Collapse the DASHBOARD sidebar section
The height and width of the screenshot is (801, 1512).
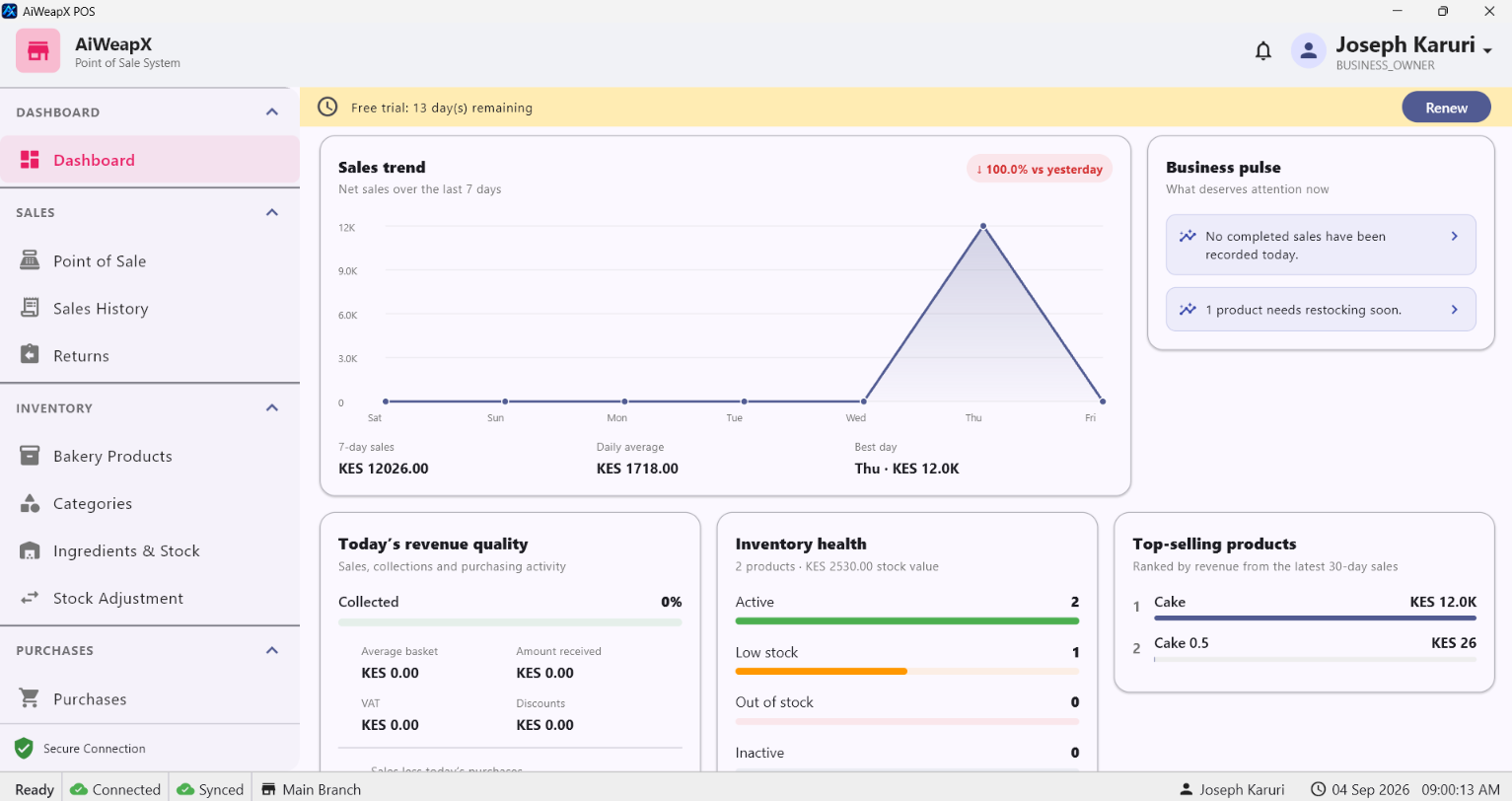272,111
